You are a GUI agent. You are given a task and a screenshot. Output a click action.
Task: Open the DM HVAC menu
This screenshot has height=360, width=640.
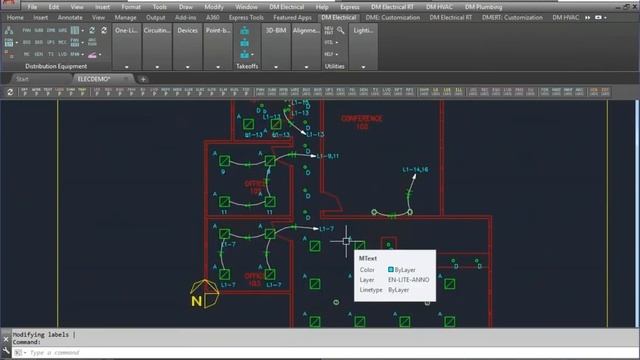click(439, 7)
